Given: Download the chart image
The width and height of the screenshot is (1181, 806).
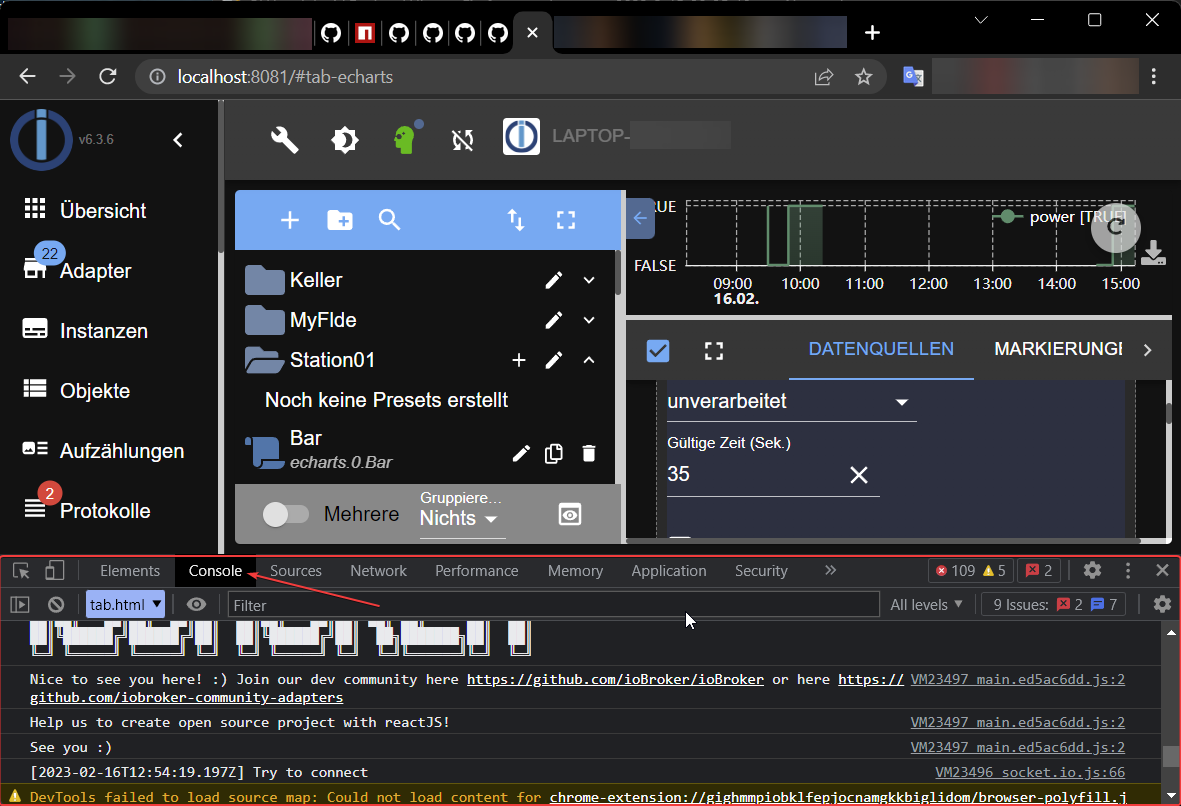Looking at the screenshot, I should tap(1153, 253).
